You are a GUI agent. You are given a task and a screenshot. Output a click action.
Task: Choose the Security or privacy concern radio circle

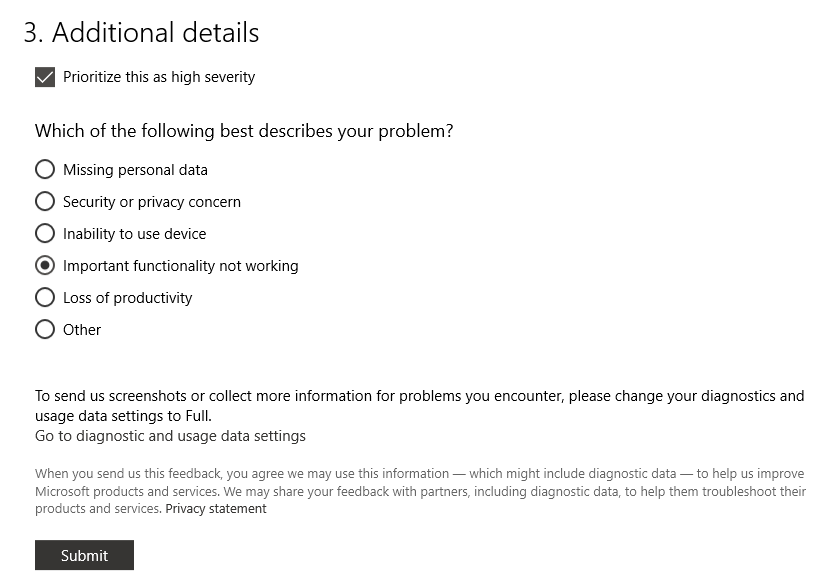(45, 202)
